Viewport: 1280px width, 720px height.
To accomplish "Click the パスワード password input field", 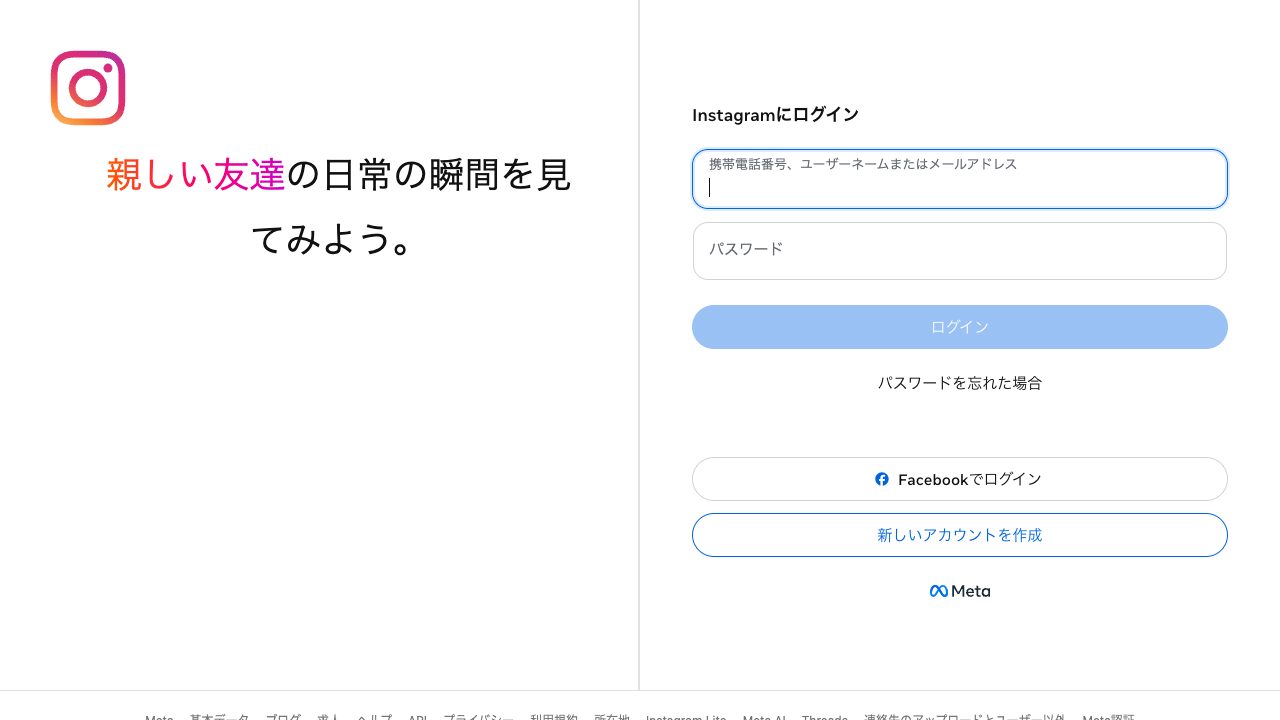I will 959,251.
